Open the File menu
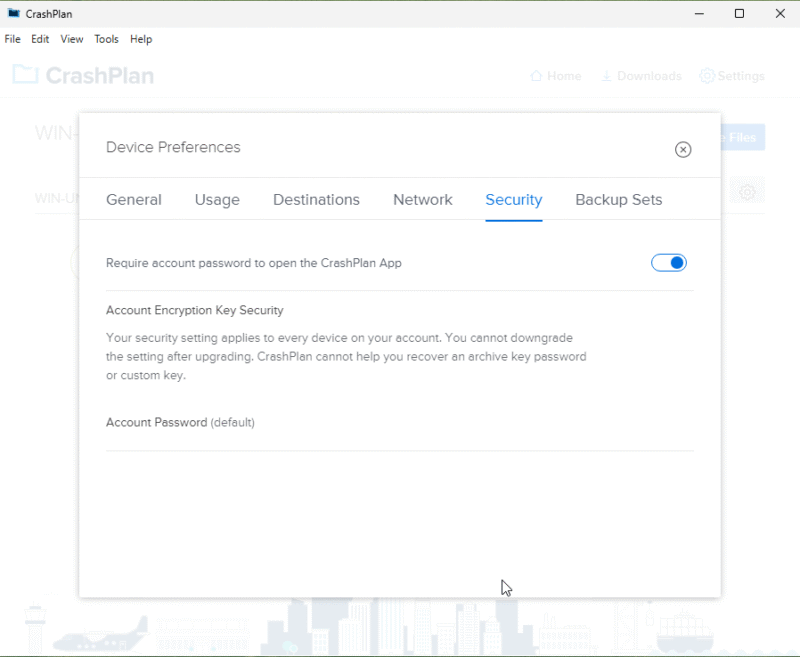 [13, 39]
